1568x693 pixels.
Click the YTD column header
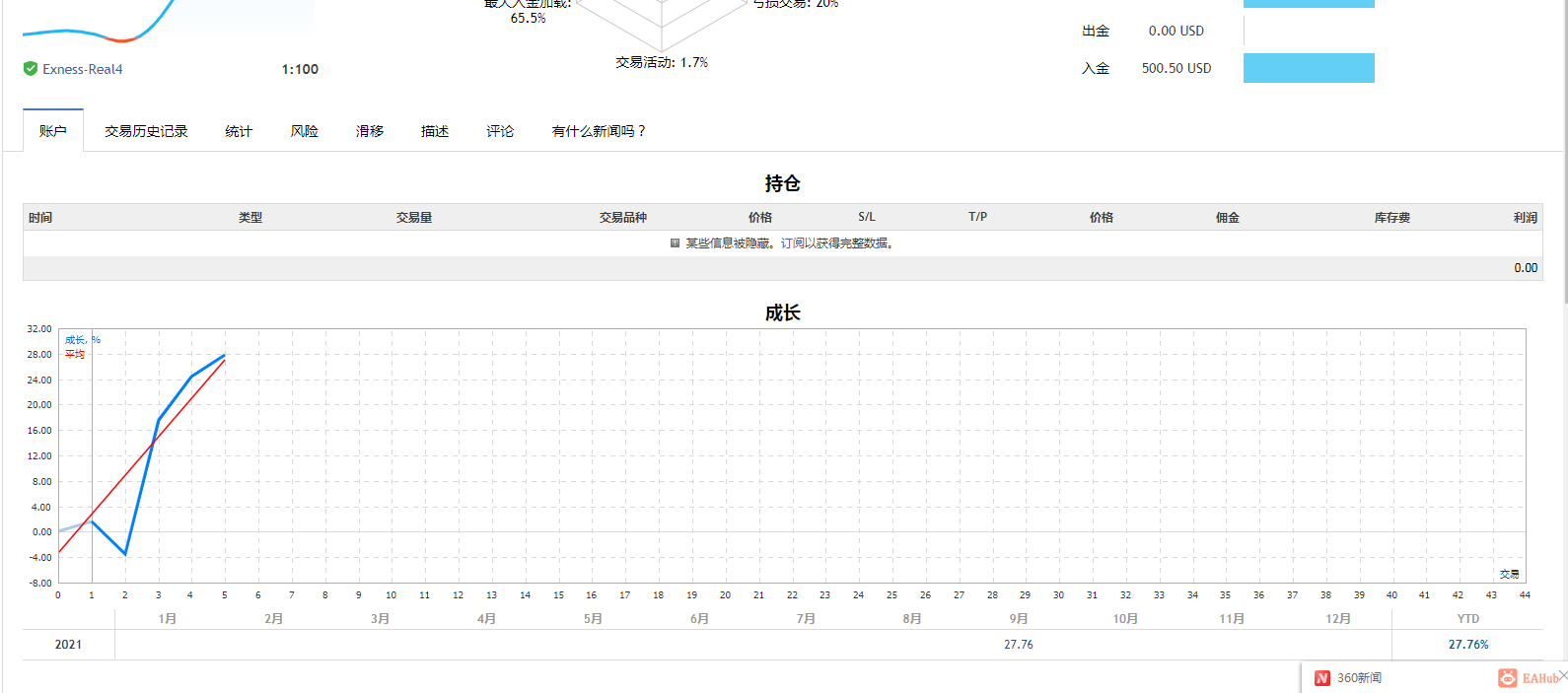coord(1468,619)
